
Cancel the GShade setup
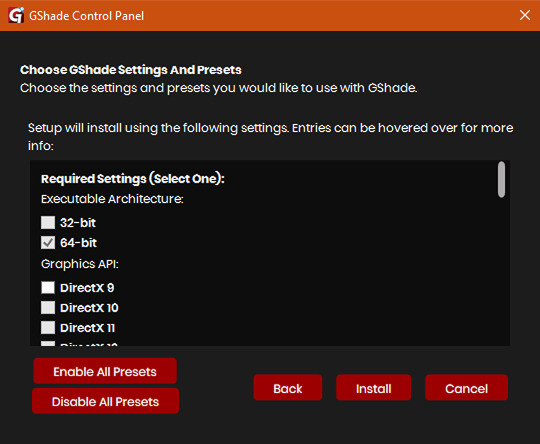466,388
